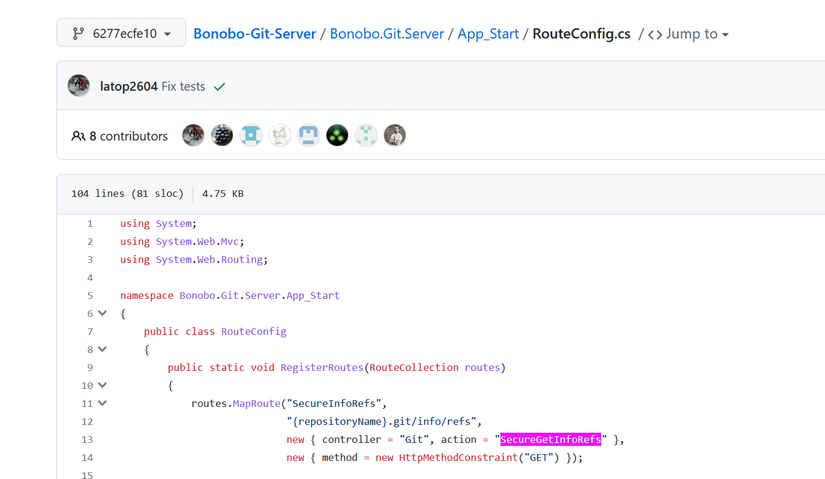Click the seventh contributor avatar

(x=366, y=136)
